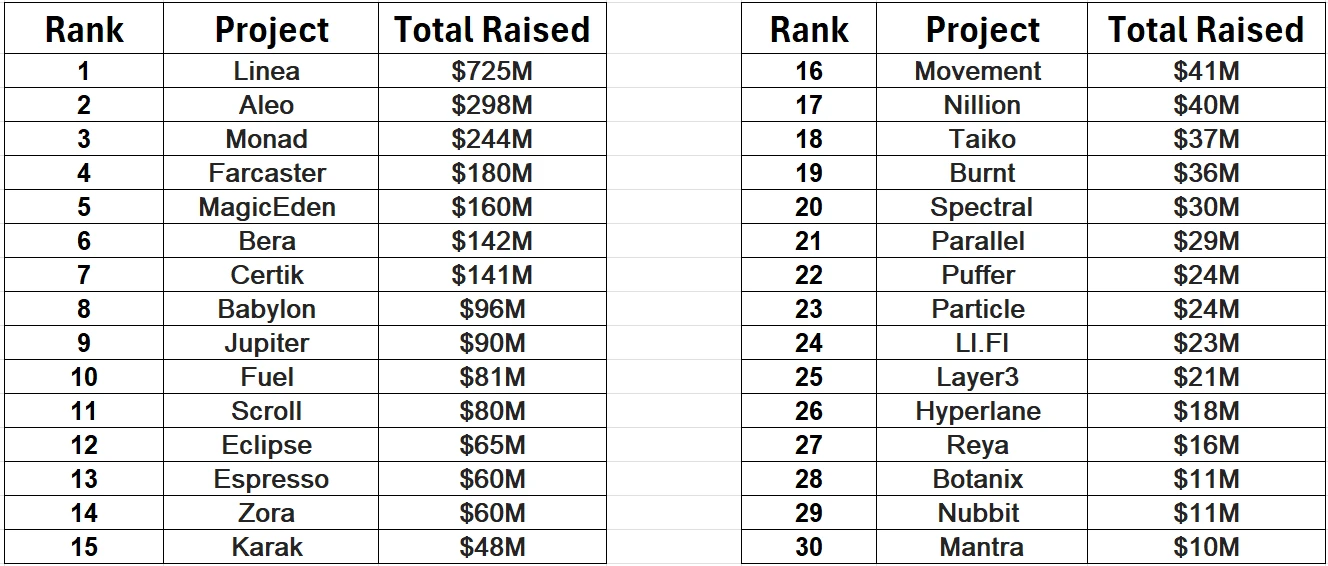Select the Hyperlane project name
Viewport: 1328px width, 566px height.
tap(978, 412)
